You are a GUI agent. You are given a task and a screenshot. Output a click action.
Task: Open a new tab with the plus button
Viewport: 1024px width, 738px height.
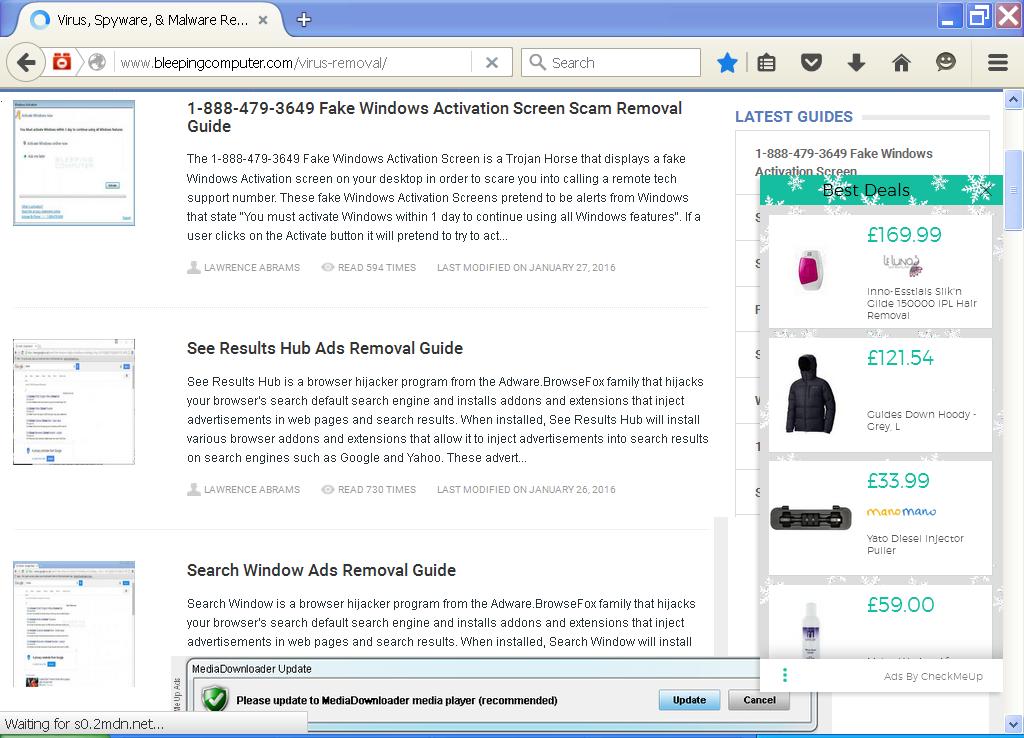click(x=304, y=20)
